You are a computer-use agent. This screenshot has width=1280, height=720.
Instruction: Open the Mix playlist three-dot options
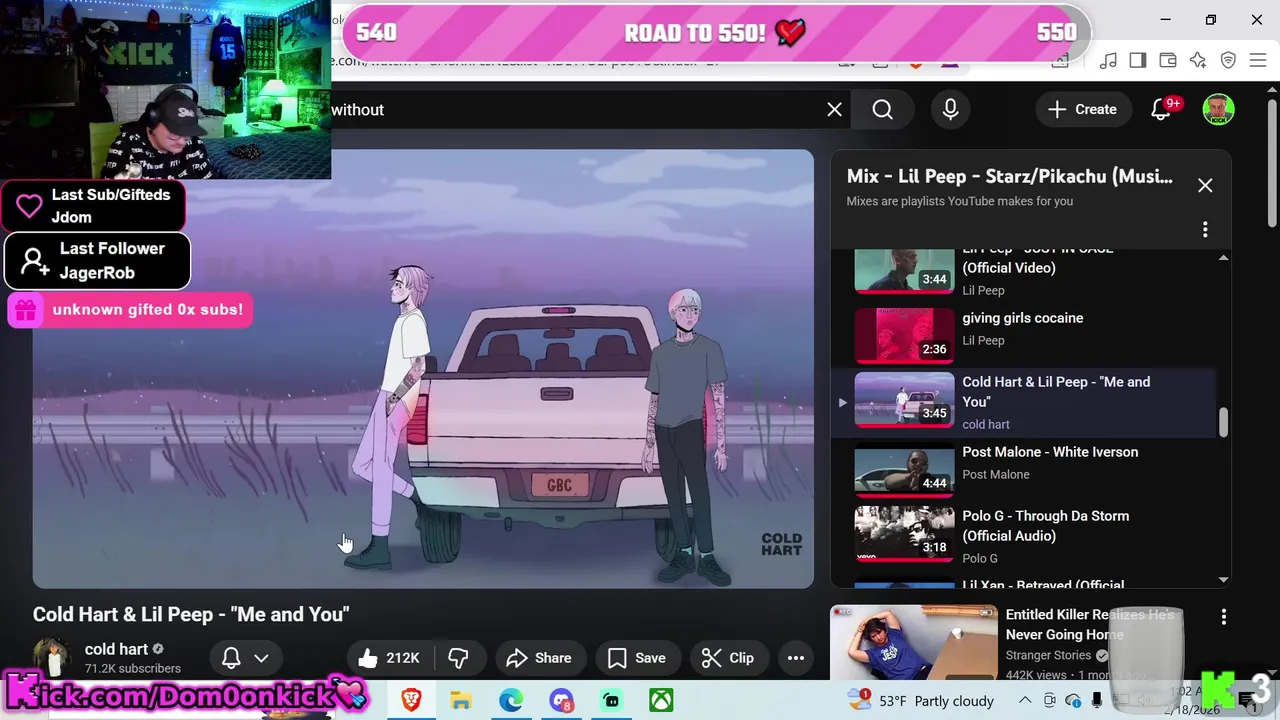[1205, 230]
